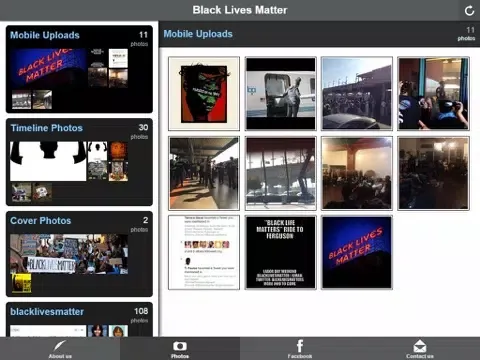Open the Timeline Photos album

pyautogui.click(x=79, y=162)
